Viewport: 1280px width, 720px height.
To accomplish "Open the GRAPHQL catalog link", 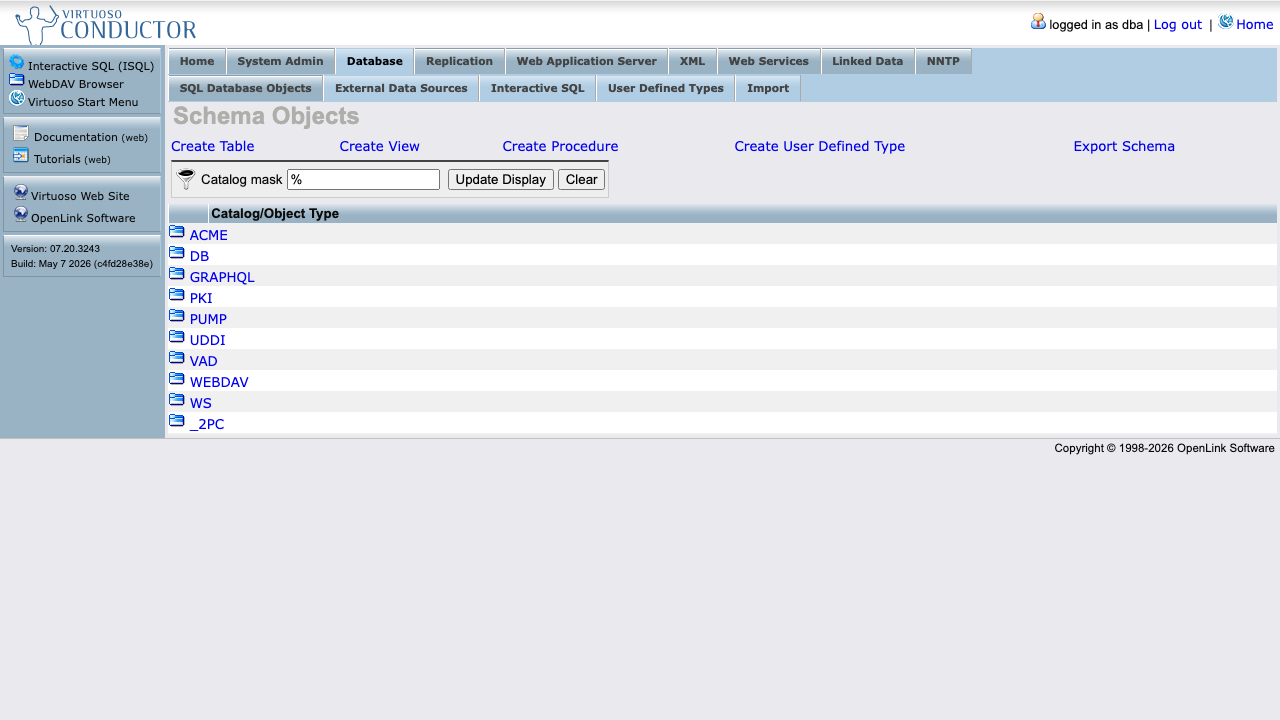I will click(x=222, y=277).
